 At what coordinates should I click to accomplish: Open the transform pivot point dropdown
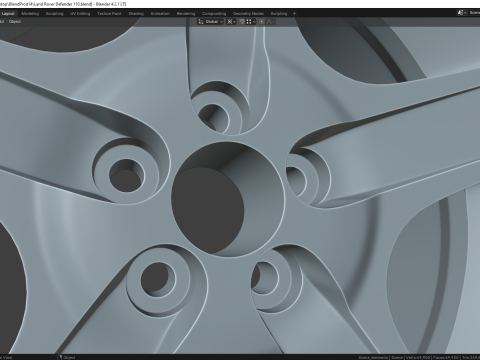[231, 22]
